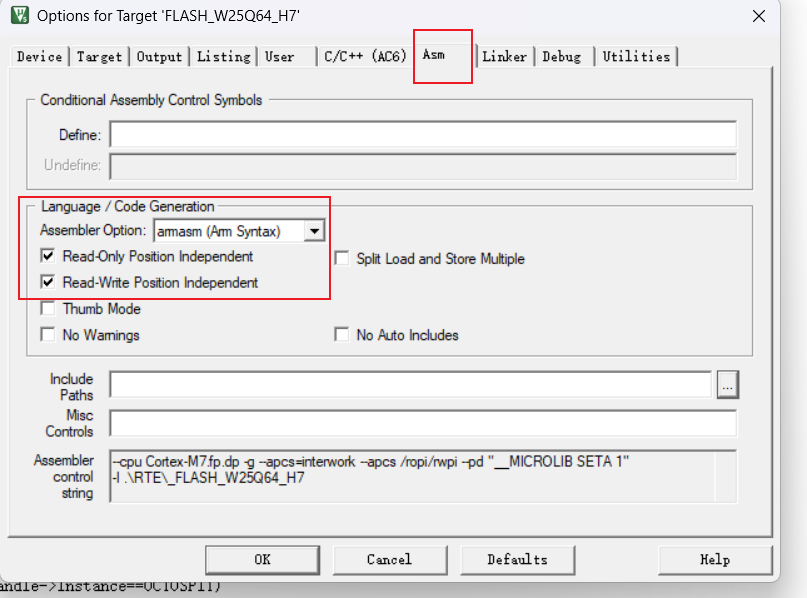
Task: Browse include paths with ellipsis button
Action: (x=727, y=384)
